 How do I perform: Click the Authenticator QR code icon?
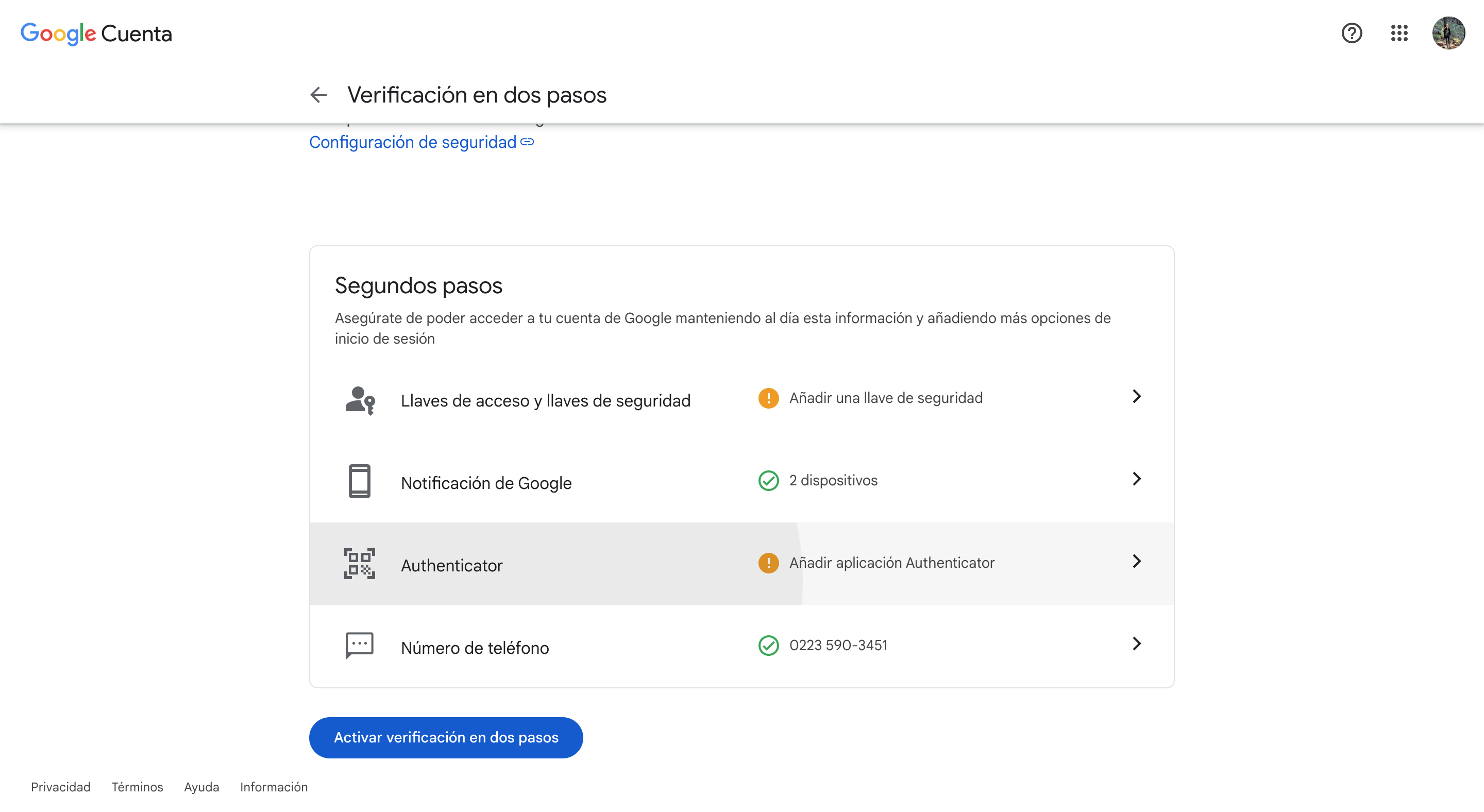(360, 564)
